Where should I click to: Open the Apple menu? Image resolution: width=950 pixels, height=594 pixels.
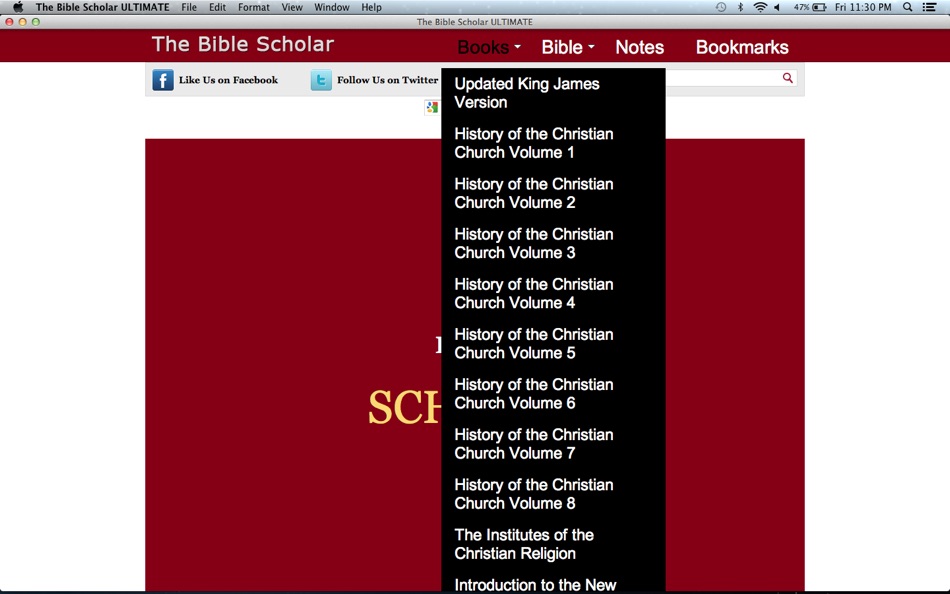pyautogui.click(x=18, y=7)
